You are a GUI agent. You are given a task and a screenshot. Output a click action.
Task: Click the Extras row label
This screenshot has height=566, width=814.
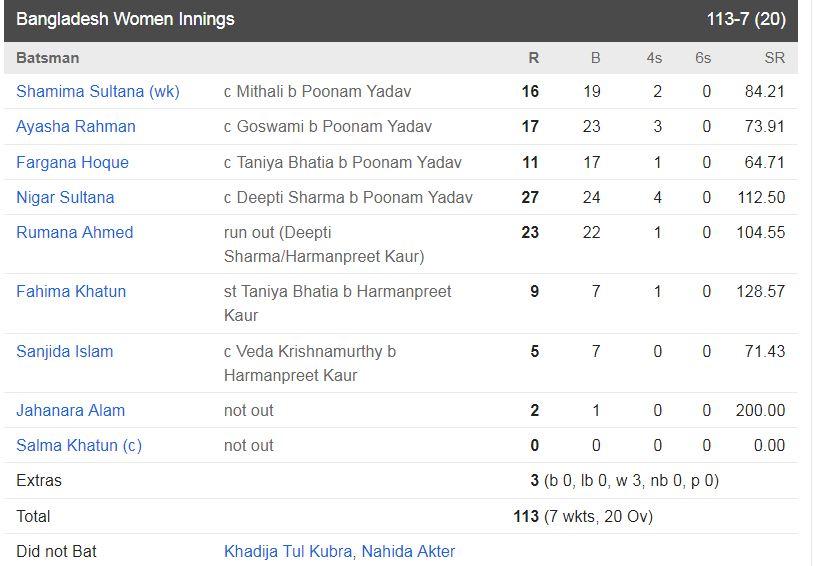point(39,480)
